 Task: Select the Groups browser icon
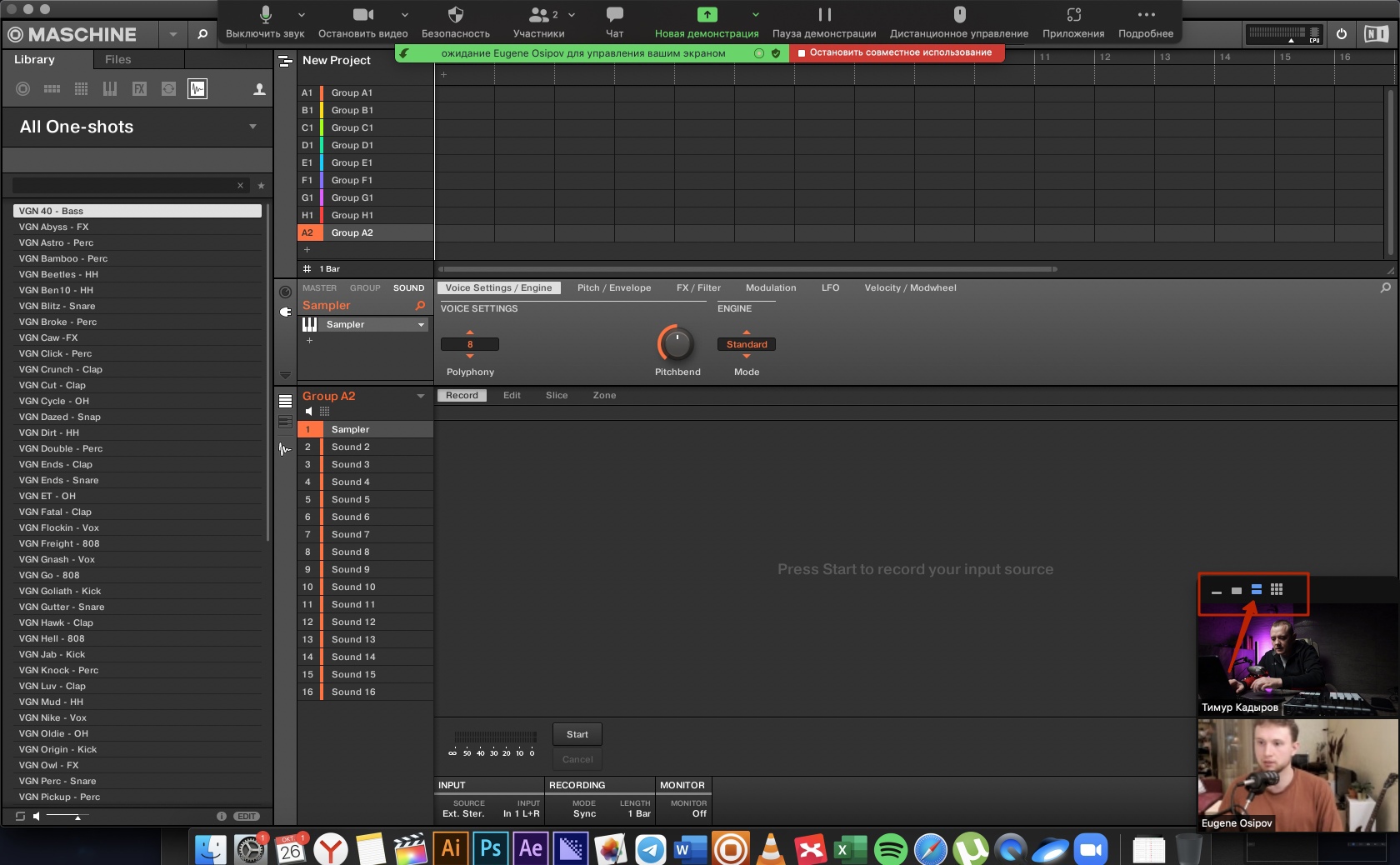click(52, 89)
